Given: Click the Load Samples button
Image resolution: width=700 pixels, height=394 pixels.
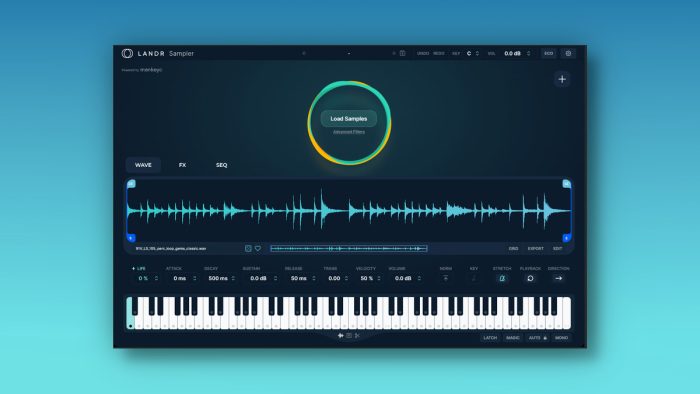Looking at the screenshot, I should [349, 119].
